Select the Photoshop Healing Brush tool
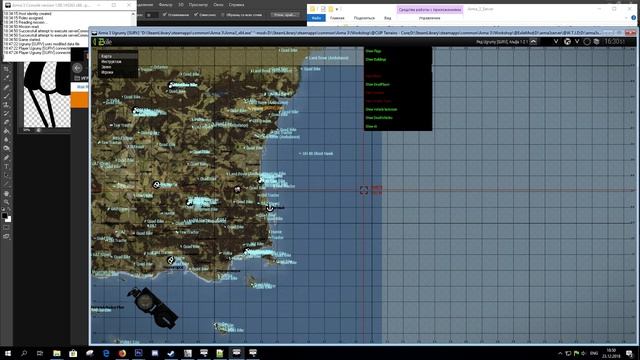640x360 pixels. point(6,87)
